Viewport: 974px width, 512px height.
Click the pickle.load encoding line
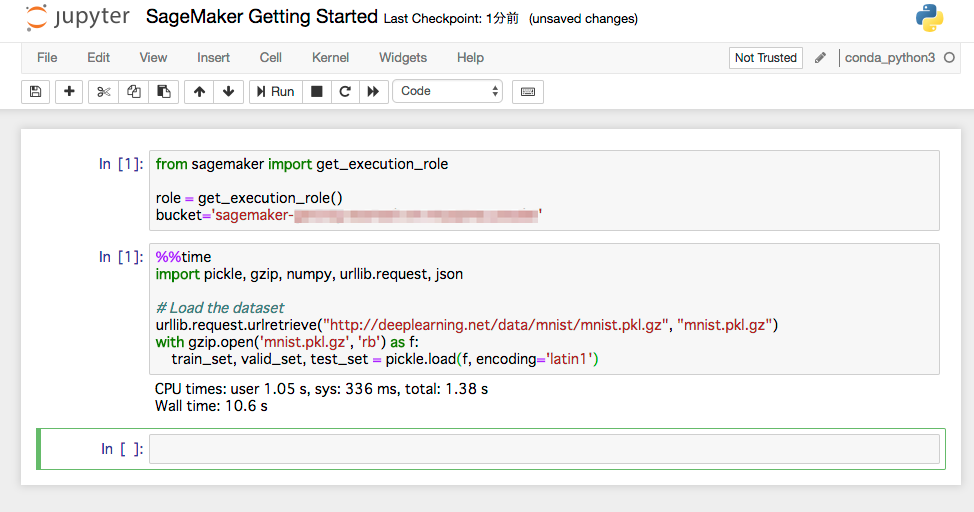tap(385, 359)
